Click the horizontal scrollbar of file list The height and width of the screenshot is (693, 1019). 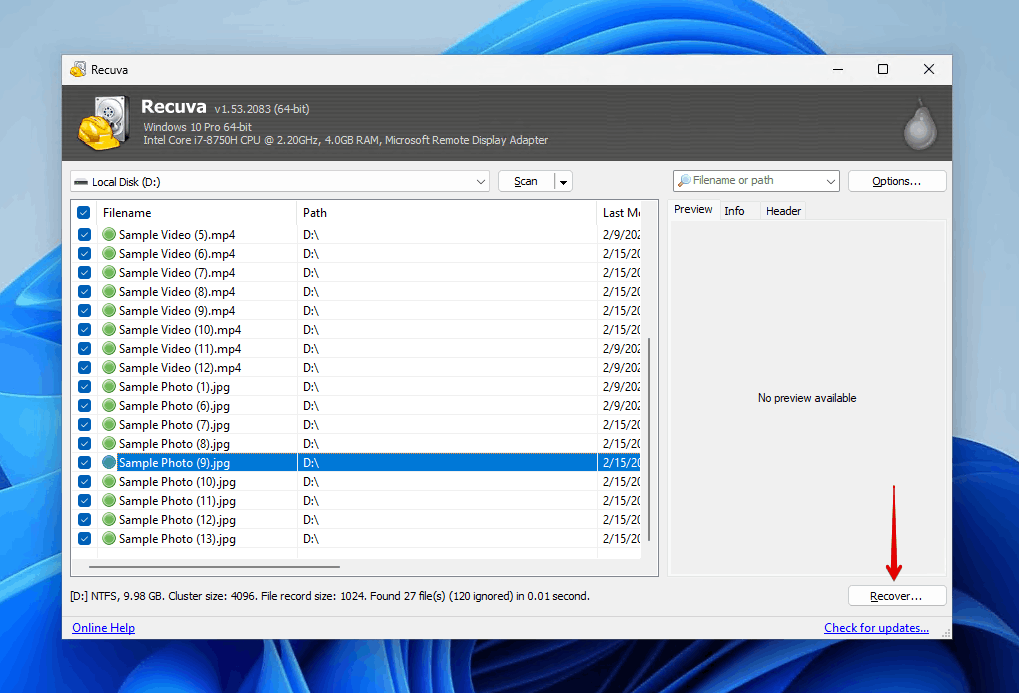[x=214, y=567]
